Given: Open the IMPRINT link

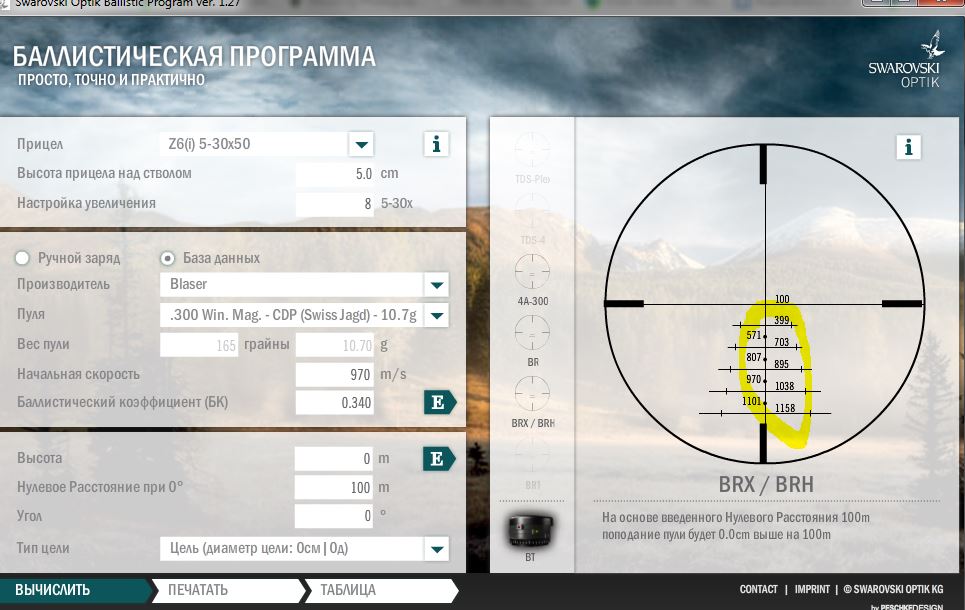Looking at the screenshot, I should pyautogui.click(x=812, y=590).
